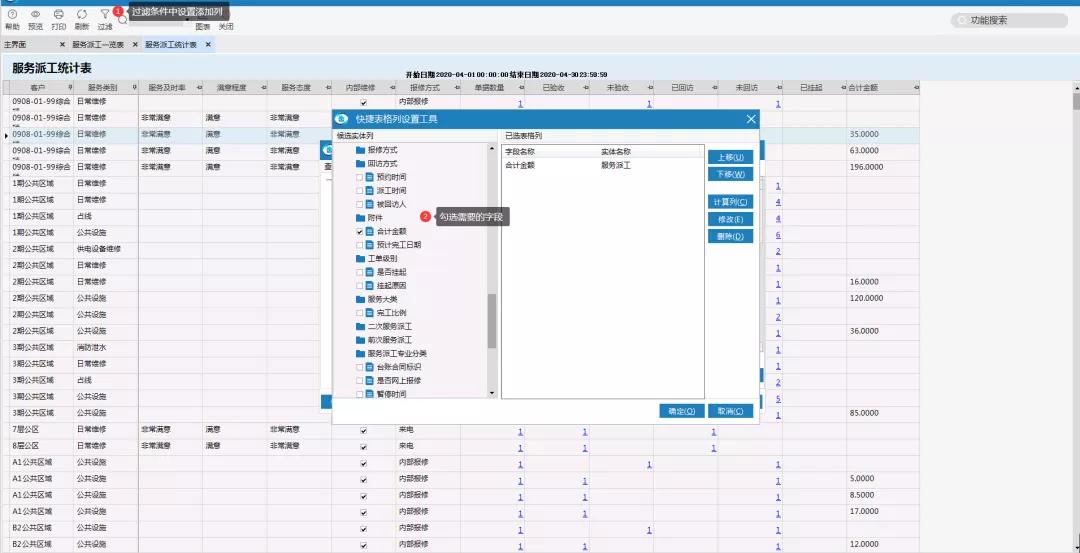Image resolution: width=1080 pixels, height=553 pixels.
Task: Click the 预览 preview eye icon
Action: click(36, 14)
